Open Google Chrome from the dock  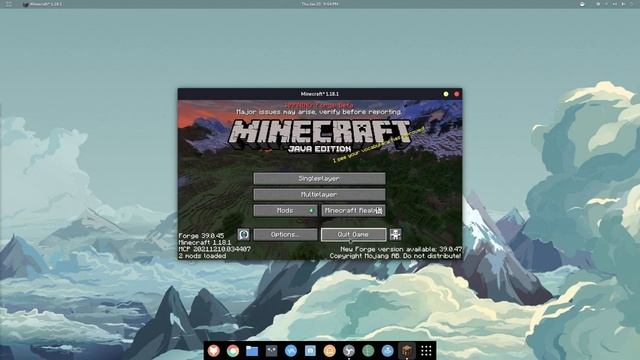(x=233, y=351)
